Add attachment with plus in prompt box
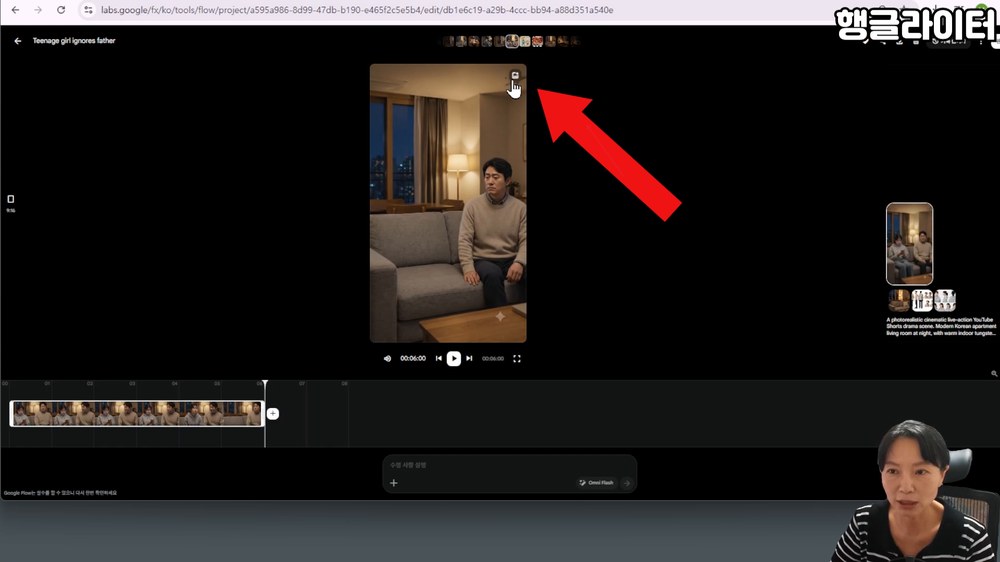Image resolution: width=1000 pixels, height=562 pixels. (x=393, y=483)
